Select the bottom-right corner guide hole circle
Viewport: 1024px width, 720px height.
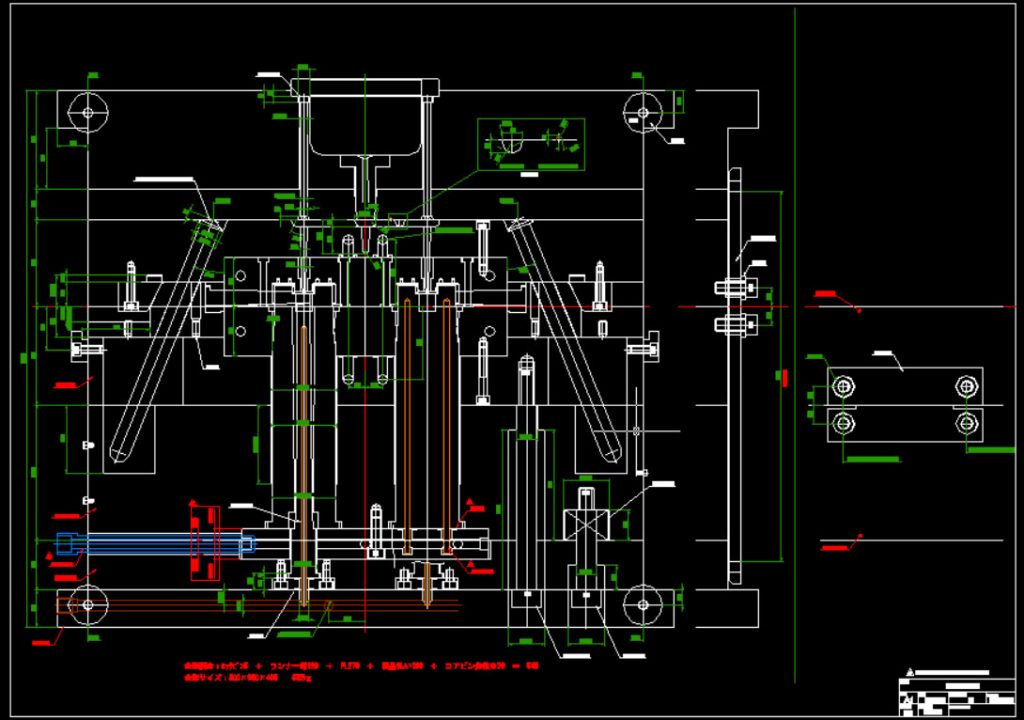click(x=640, y=604)
